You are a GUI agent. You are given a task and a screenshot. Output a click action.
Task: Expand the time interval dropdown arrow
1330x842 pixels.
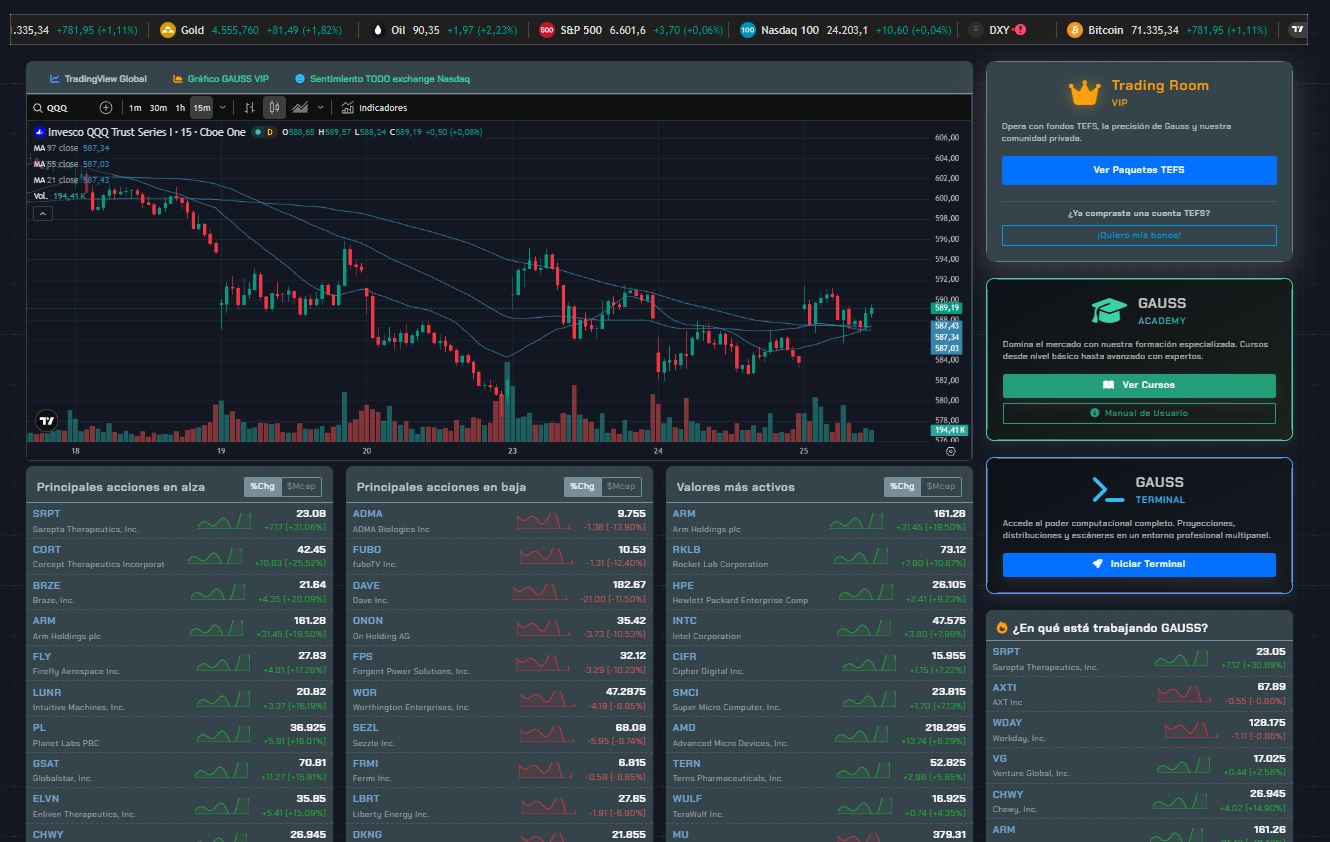[221, 108]
